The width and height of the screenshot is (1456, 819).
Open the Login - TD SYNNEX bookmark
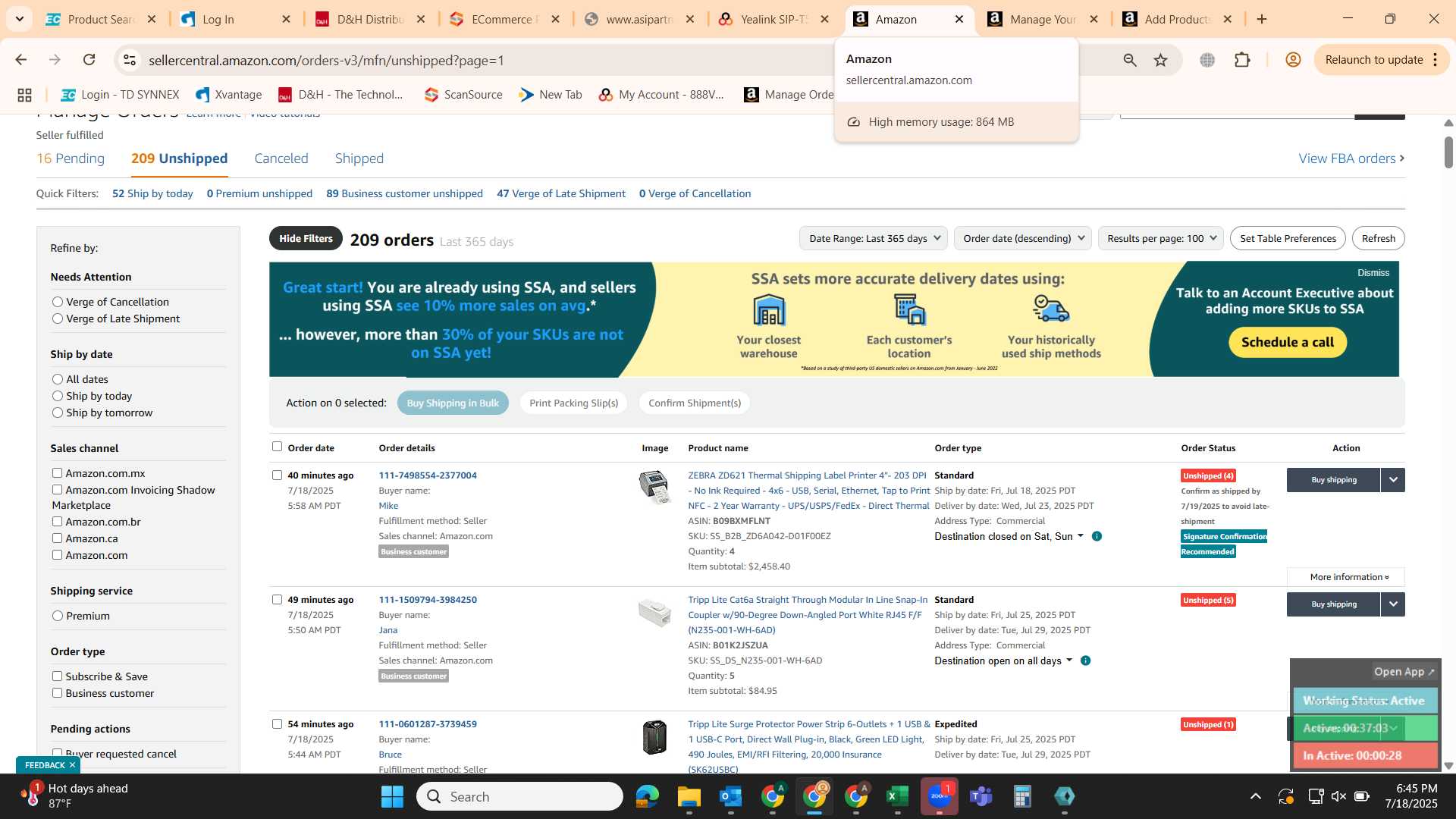click(x=120, y=95)
